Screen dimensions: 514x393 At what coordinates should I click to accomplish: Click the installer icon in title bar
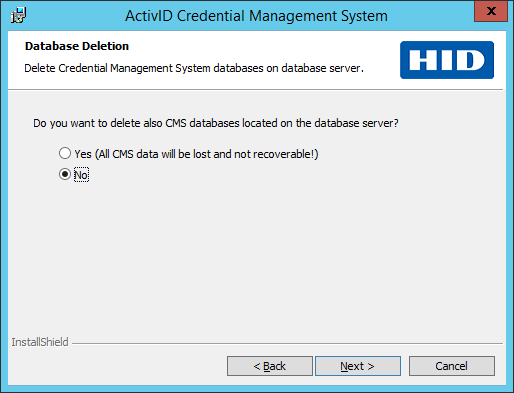pos(18,15)
